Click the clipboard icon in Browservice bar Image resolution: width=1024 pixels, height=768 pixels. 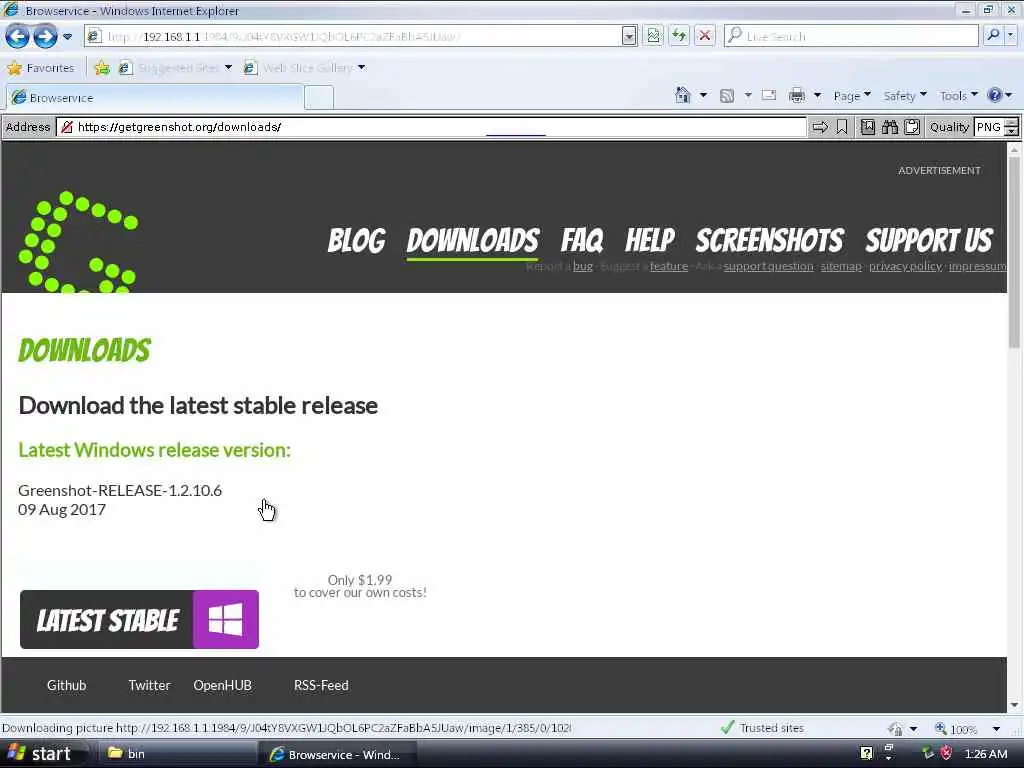912,127
